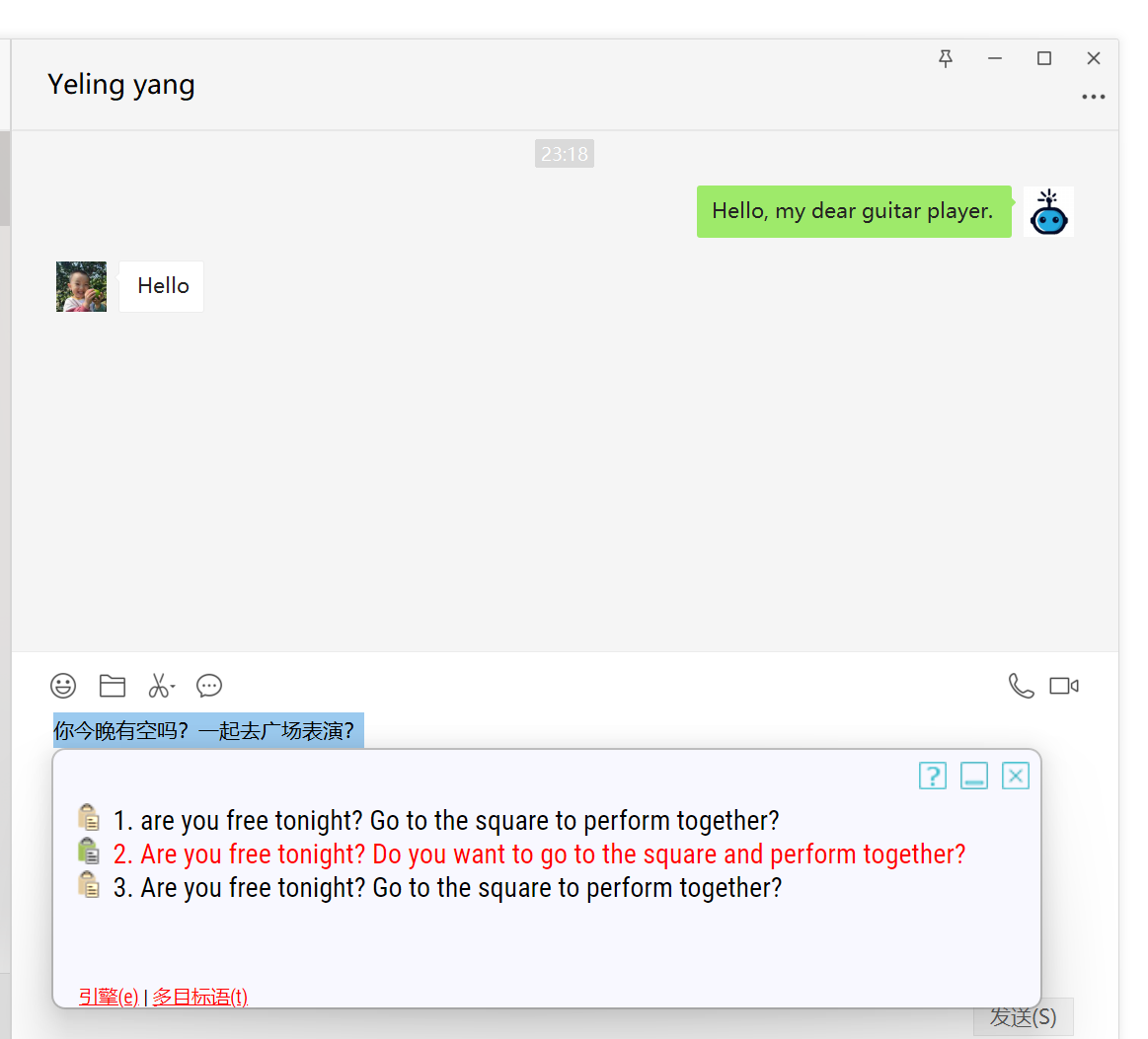Open the emoji picker
The image size is (1148, 1039).
point(63,686)
